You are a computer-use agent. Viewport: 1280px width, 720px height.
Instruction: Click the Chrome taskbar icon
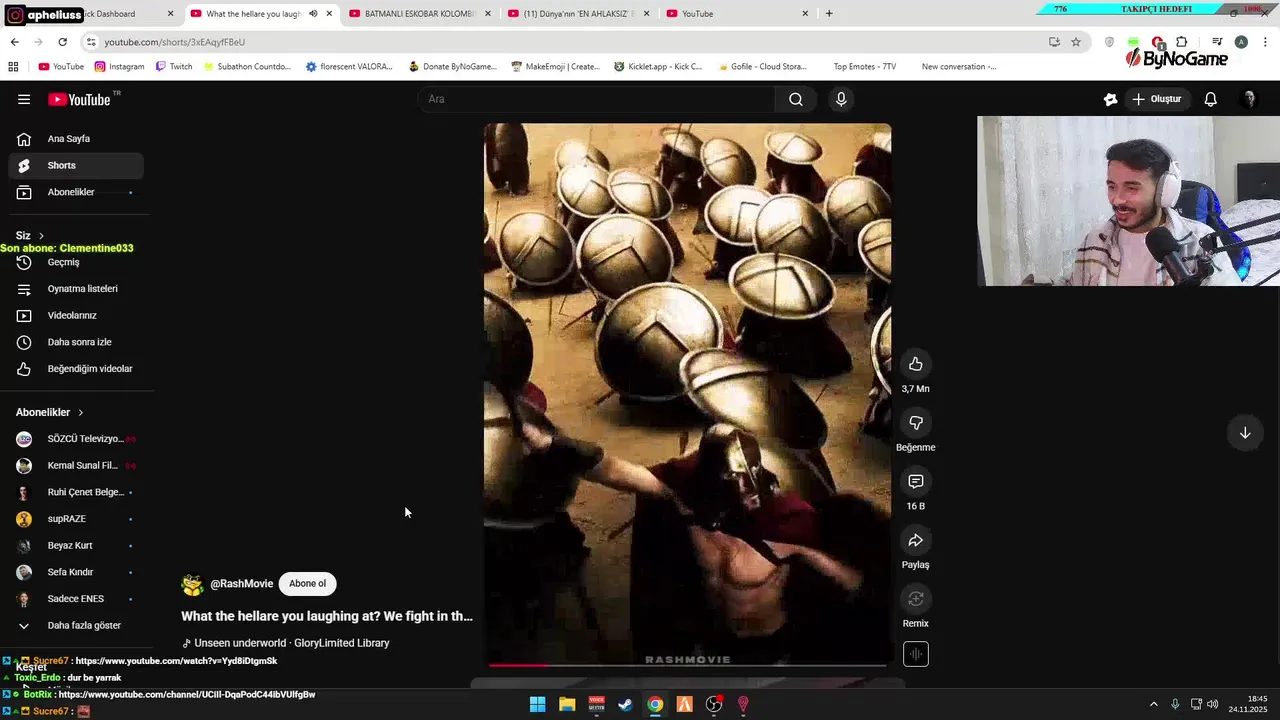pos(654,704)
